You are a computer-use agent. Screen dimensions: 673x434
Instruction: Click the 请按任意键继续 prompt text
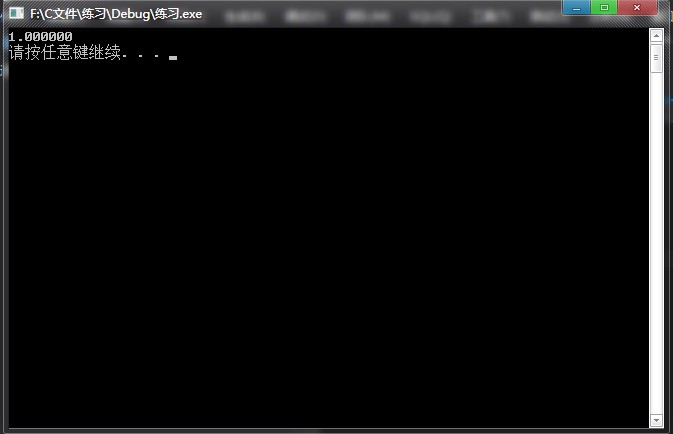tap(64, 52)
